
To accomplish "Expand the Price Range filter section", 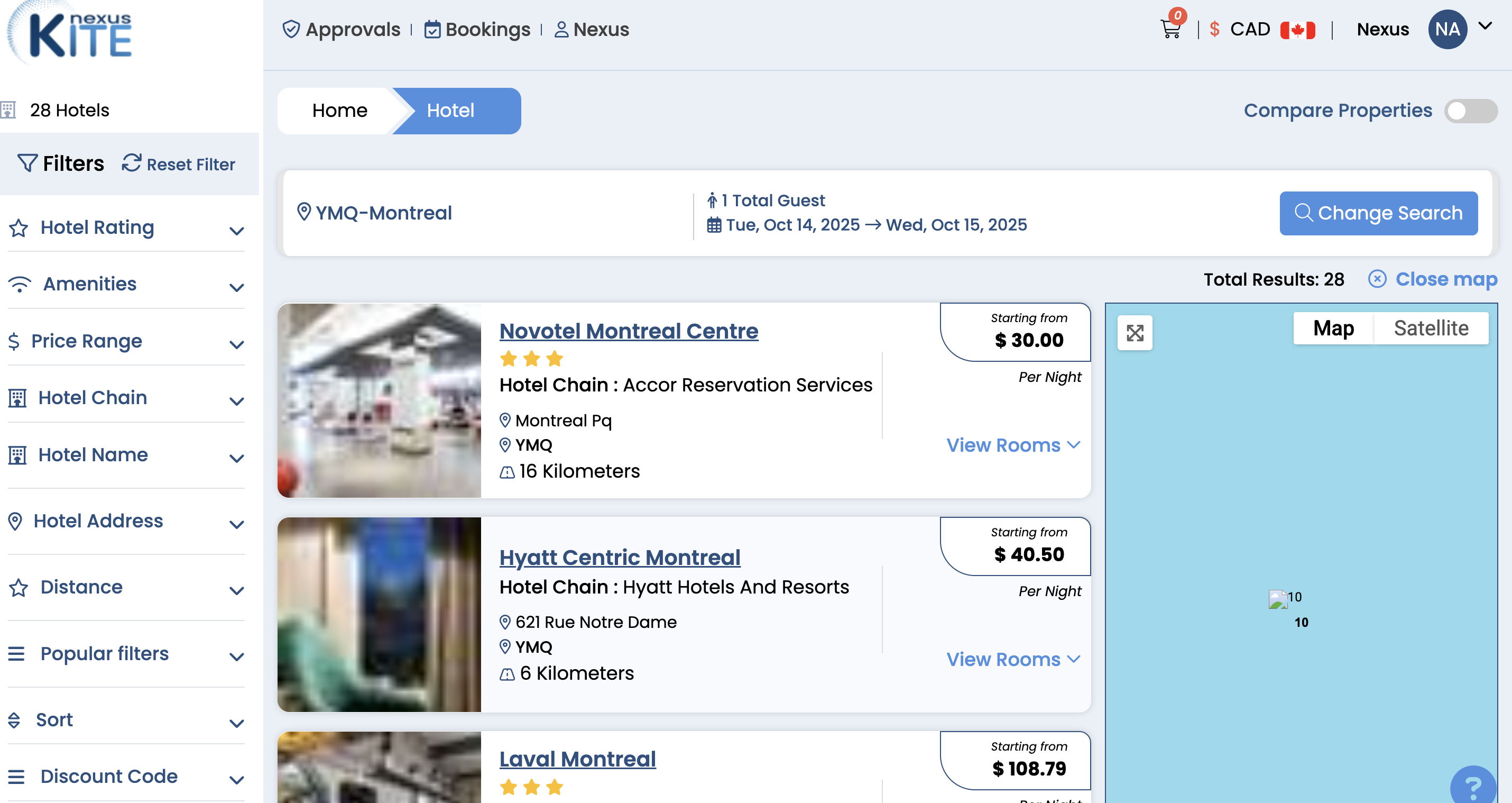I will click(x=126, y=341).
